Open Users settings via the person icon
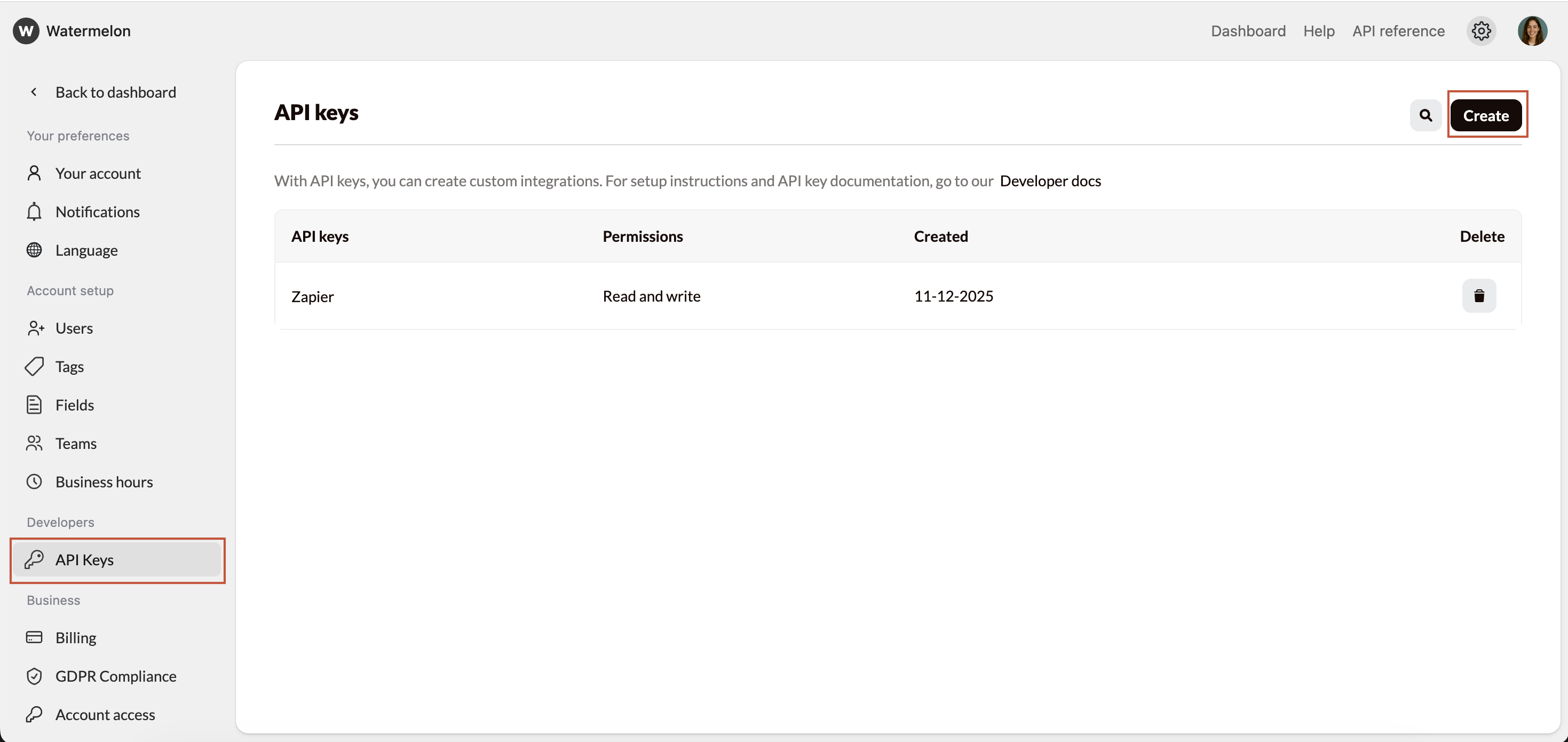This screenshot has width=1568, height=742. click(34, 328)
